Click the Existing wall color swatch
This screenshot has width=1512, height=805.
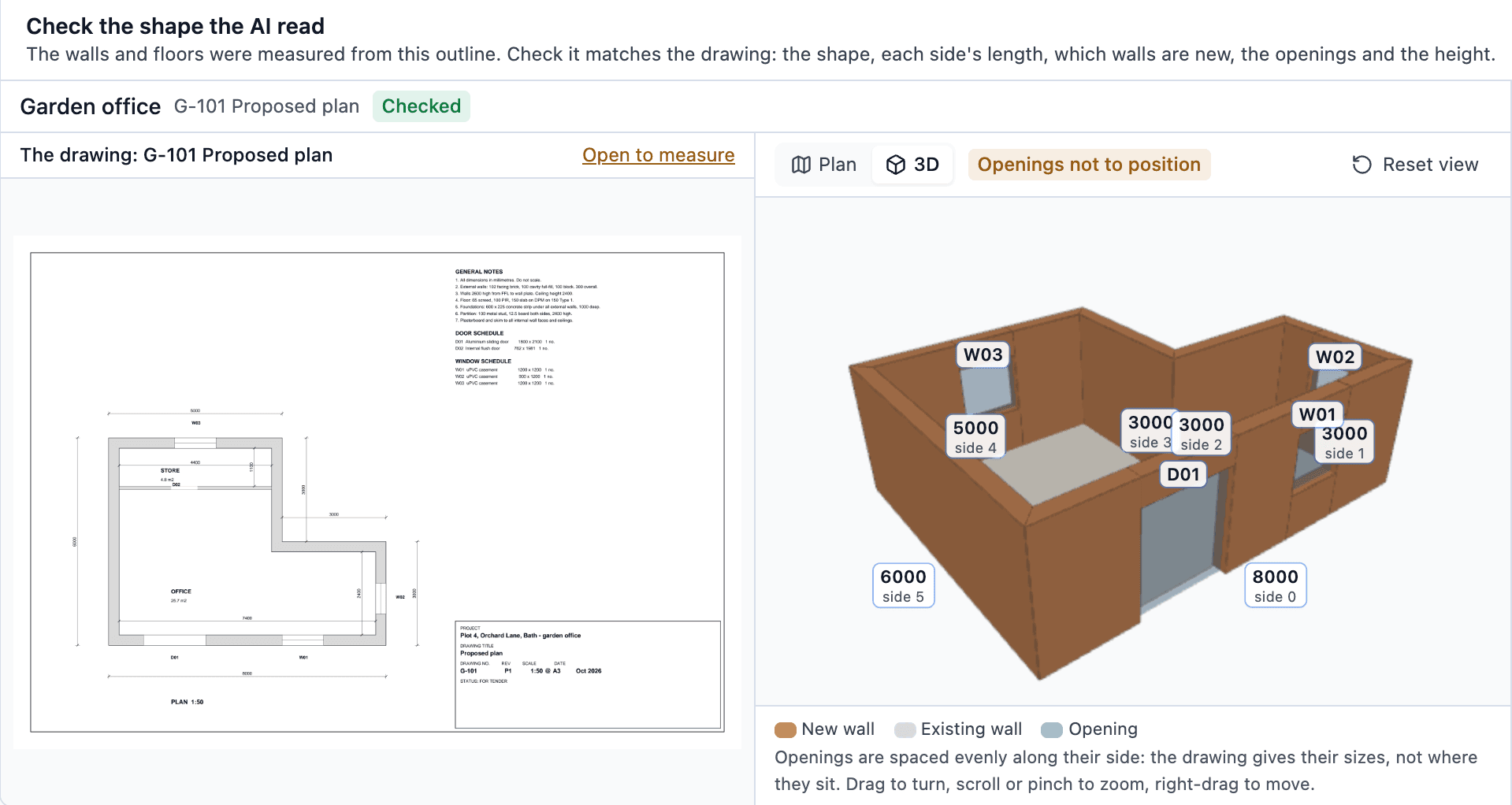click(x=905, y=729)
